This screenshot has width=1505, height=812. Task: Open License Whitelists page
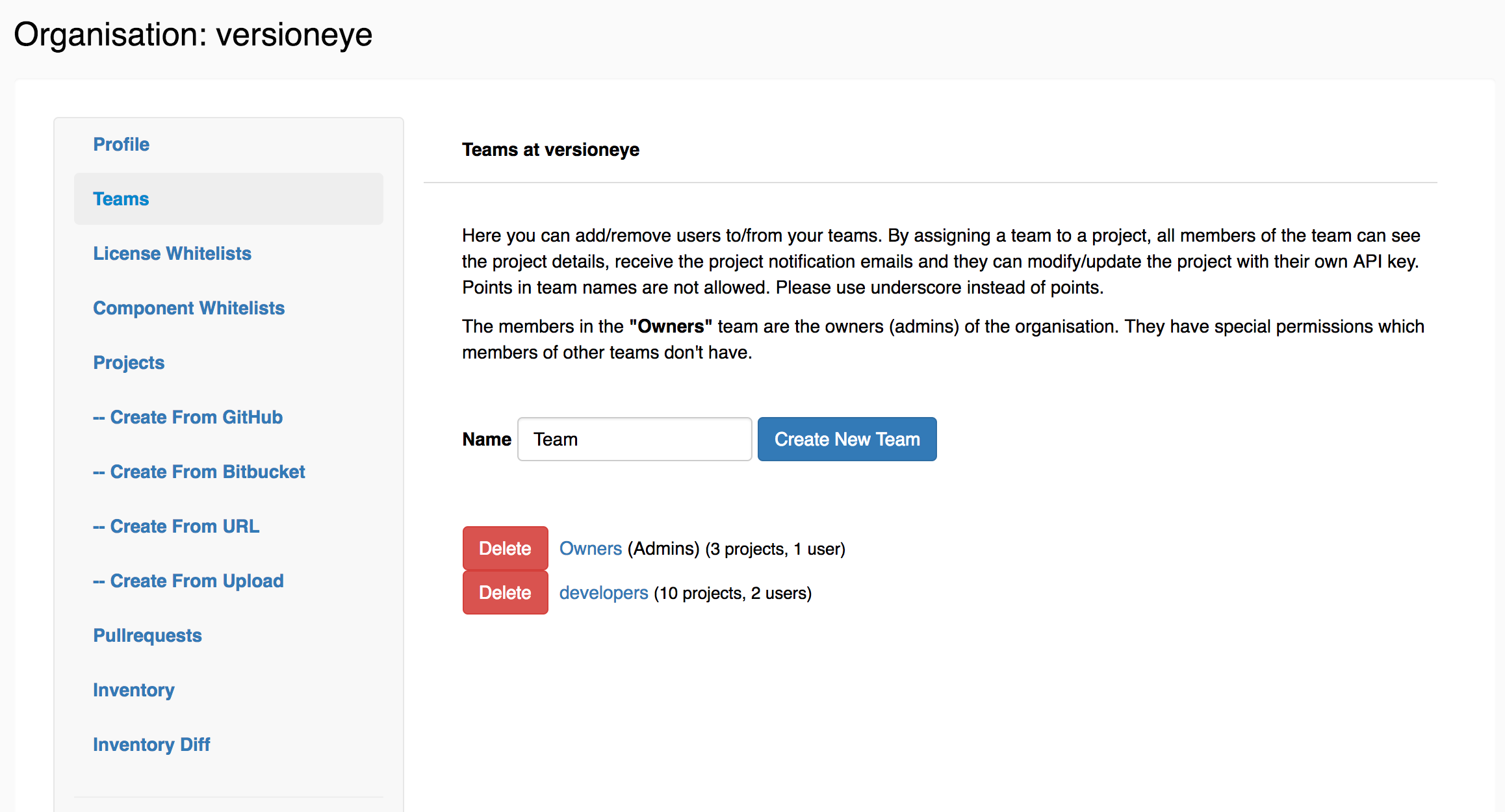[172, 253]
